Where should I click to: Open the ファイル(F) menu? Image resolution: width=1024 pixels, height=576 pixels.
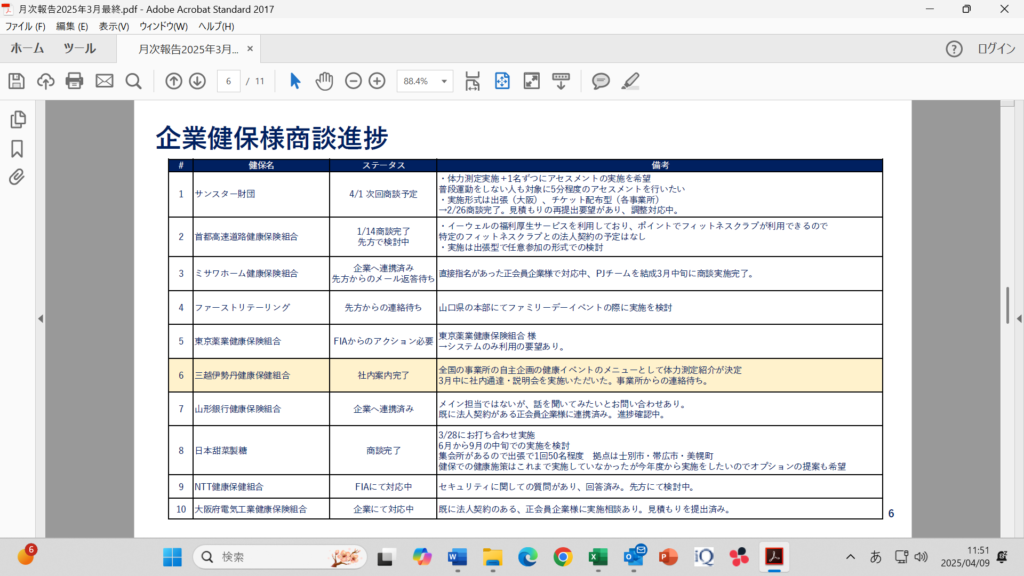coord(25,27)
